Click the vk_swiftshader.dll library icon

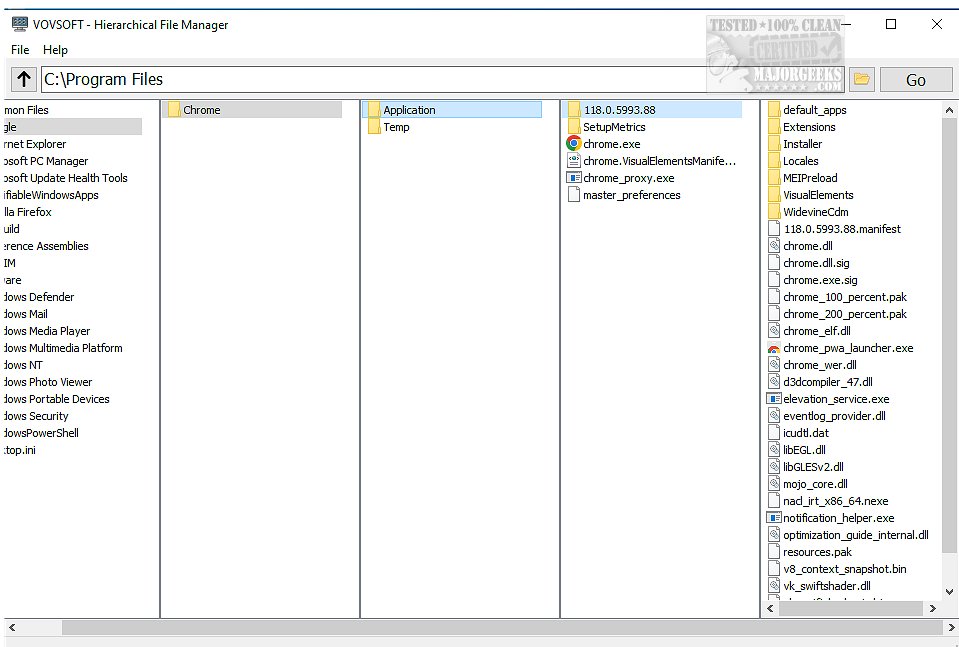pos(773,585)
